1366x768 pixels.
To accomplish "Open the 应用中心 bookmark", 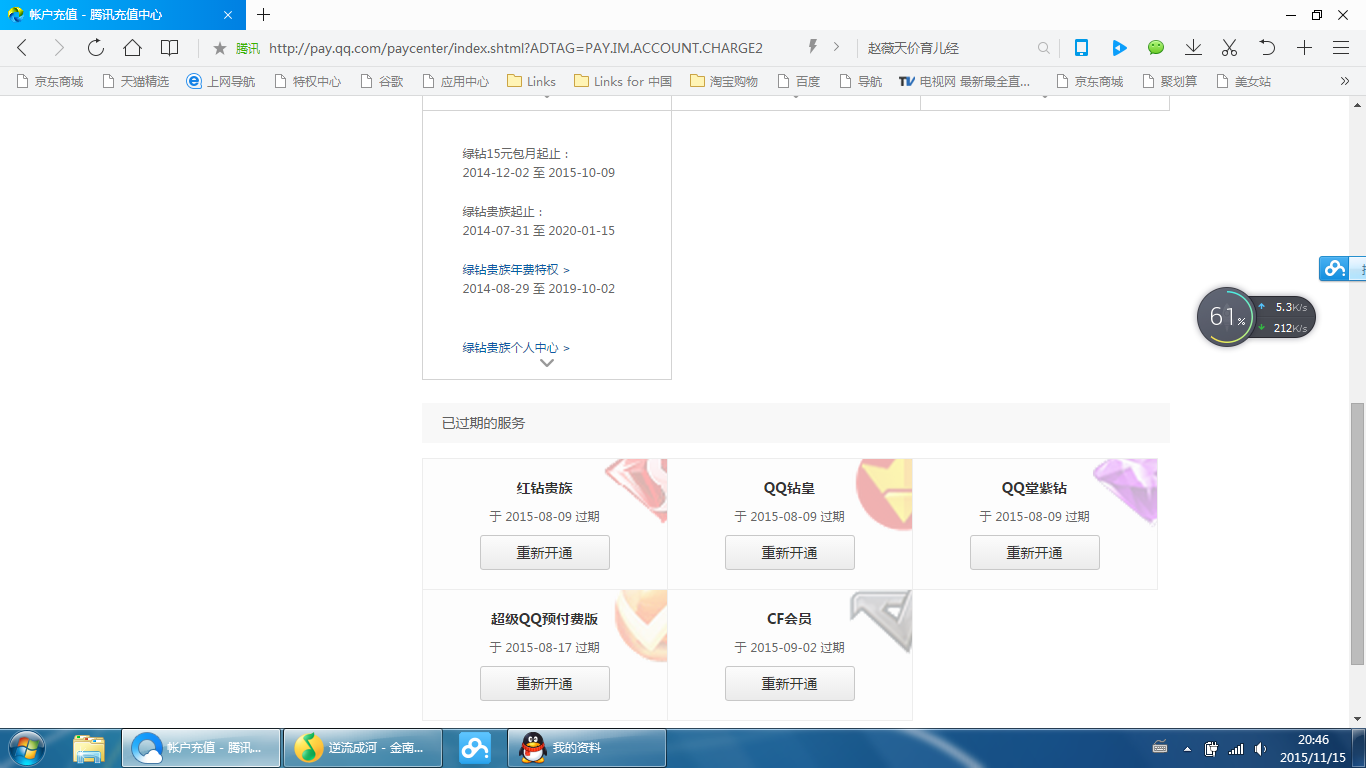I will tap(456, 82).
